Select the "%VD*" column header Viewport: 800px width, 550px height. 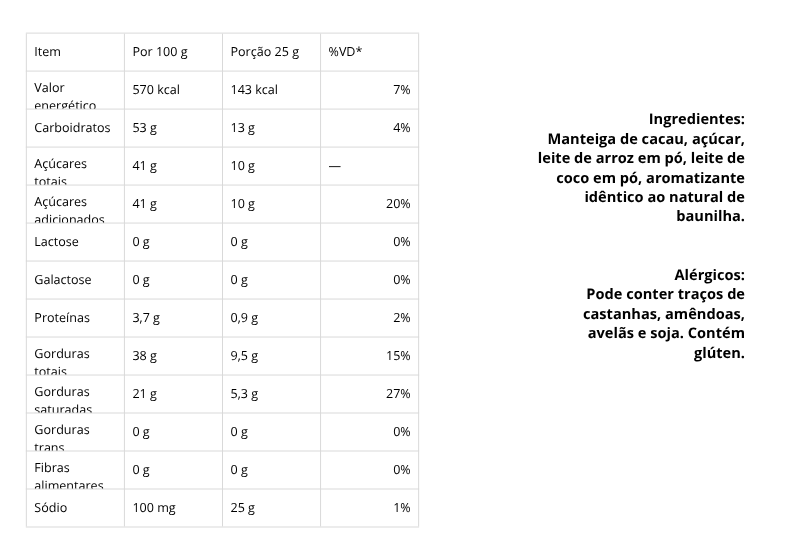[345, 52]
